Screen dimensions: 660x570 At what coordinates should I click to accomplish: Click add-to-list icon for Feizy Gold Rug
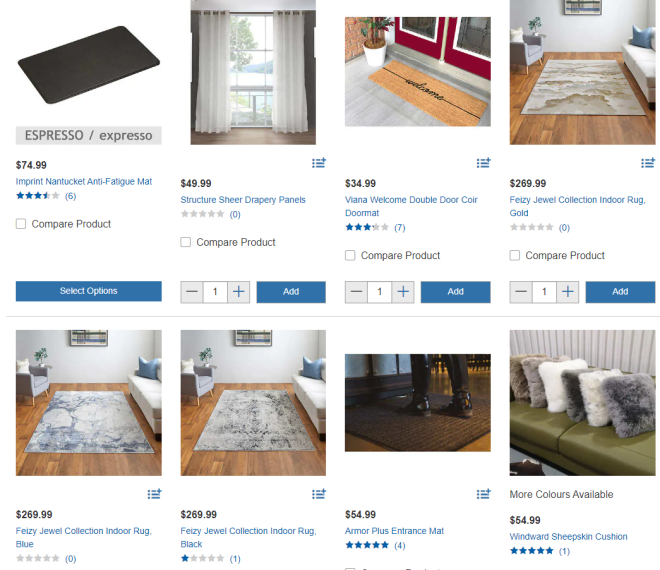click(648, 163)
